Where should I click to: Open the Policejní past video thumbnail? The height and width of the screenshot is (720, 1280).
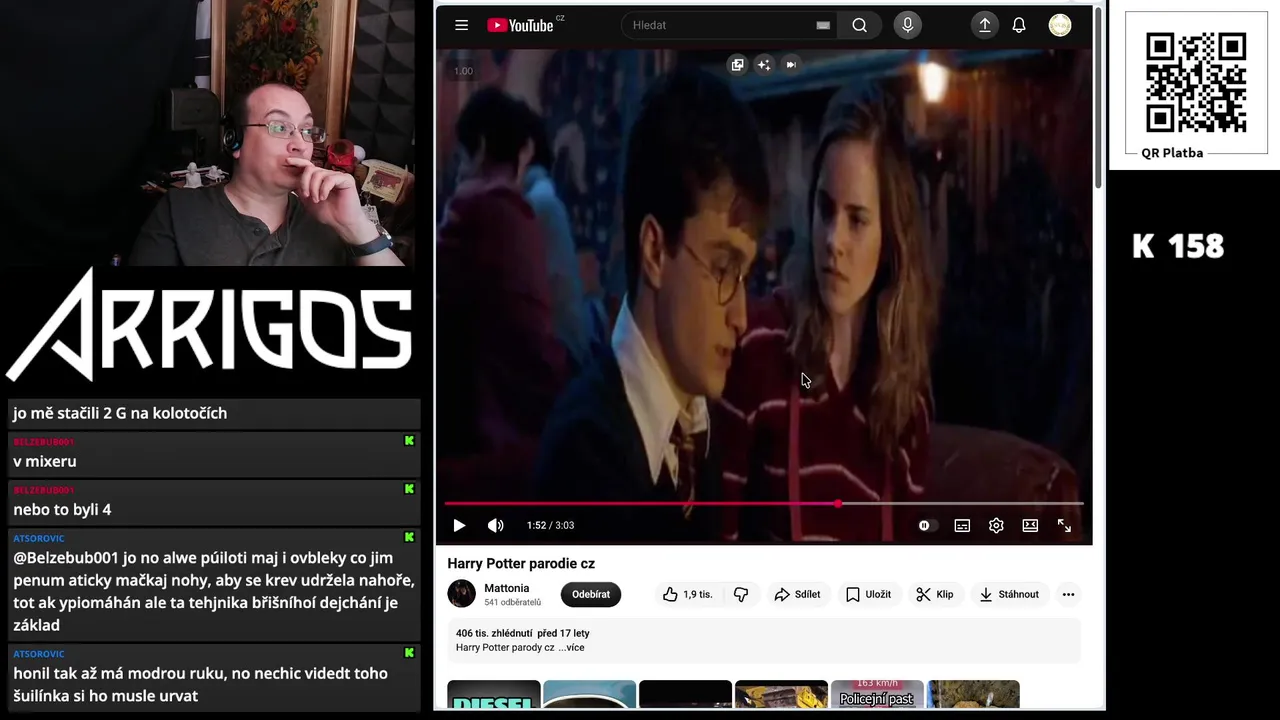click(877, 695)
